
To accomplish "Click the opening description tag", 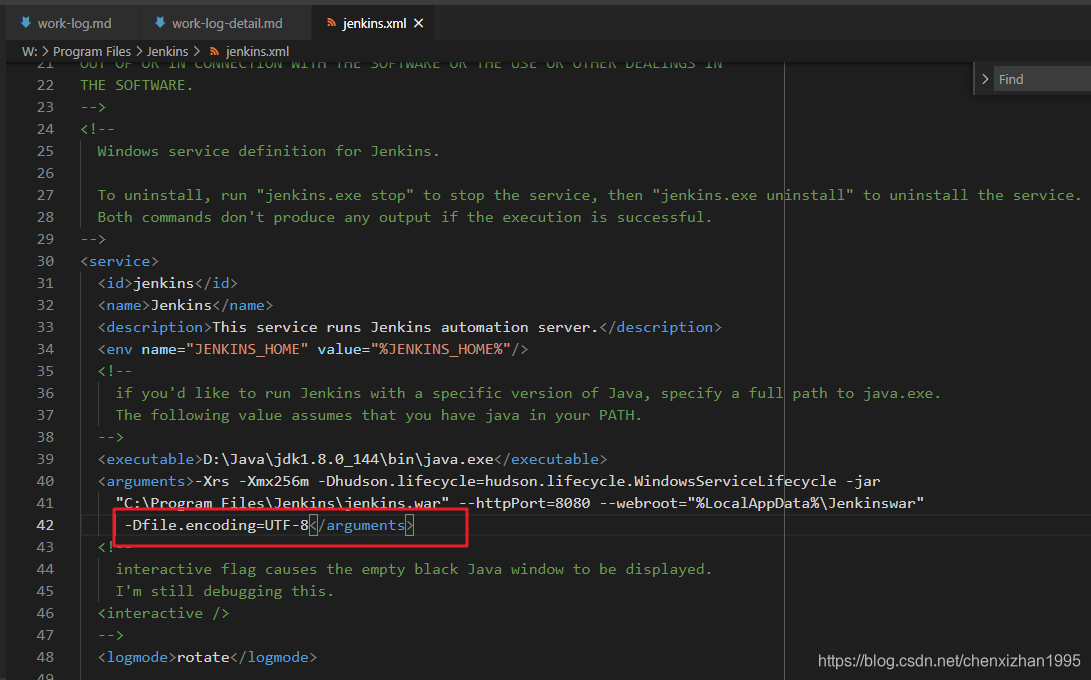I will click(154, 327).
